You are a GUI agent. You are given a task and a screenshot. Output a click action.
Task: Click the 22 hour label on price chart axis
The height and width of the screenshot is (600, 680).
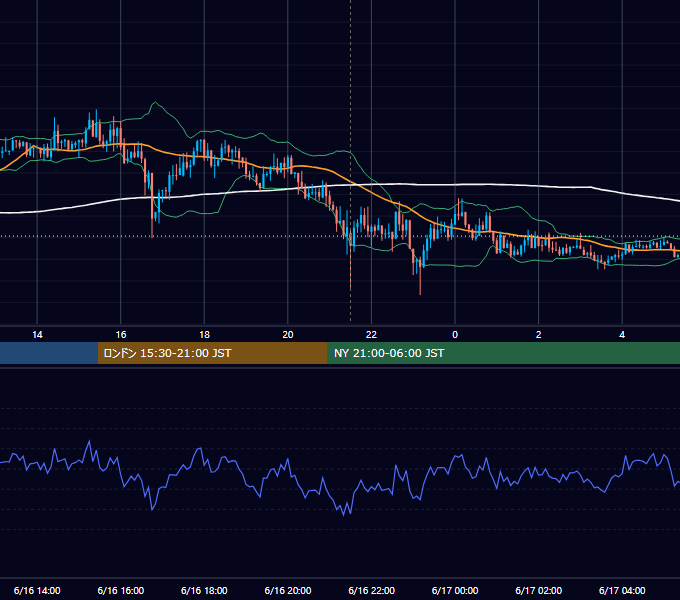pyautogui.click(x=371, y=335)
